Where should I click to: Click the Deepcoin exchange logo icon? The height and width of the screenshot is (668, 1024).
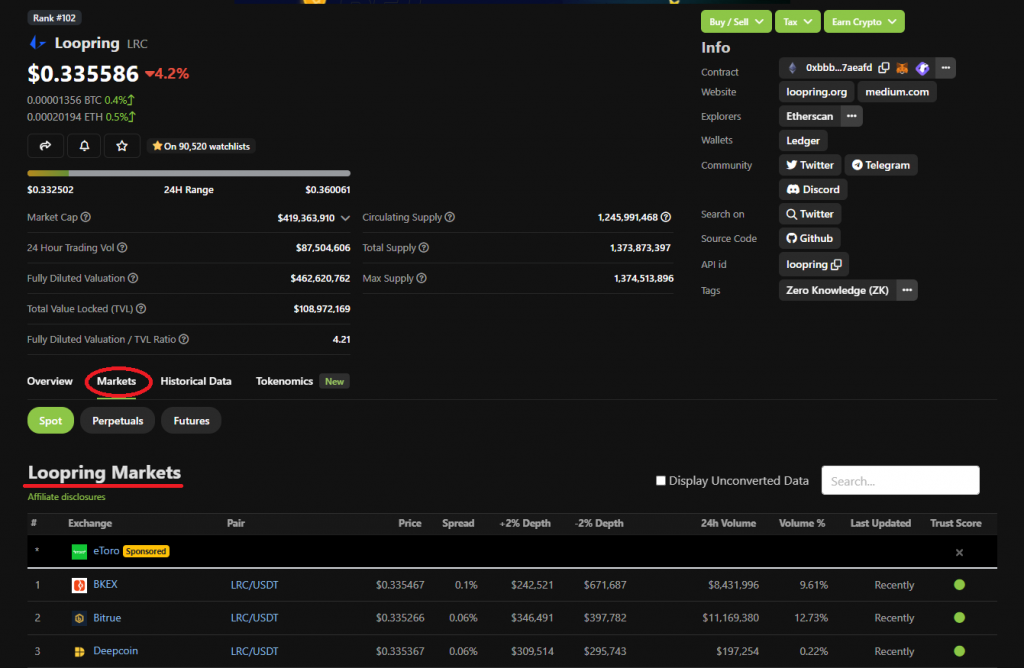click(79, 651)
